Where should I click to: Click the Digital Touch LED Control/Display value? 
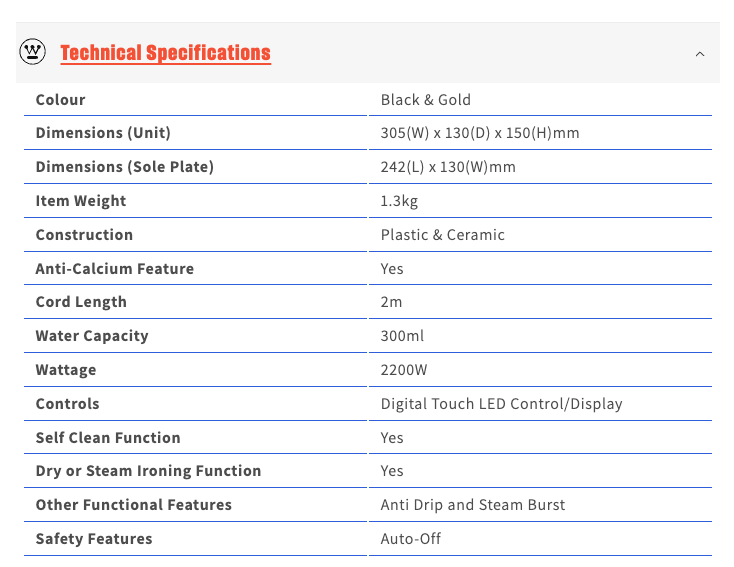[501, 404]
